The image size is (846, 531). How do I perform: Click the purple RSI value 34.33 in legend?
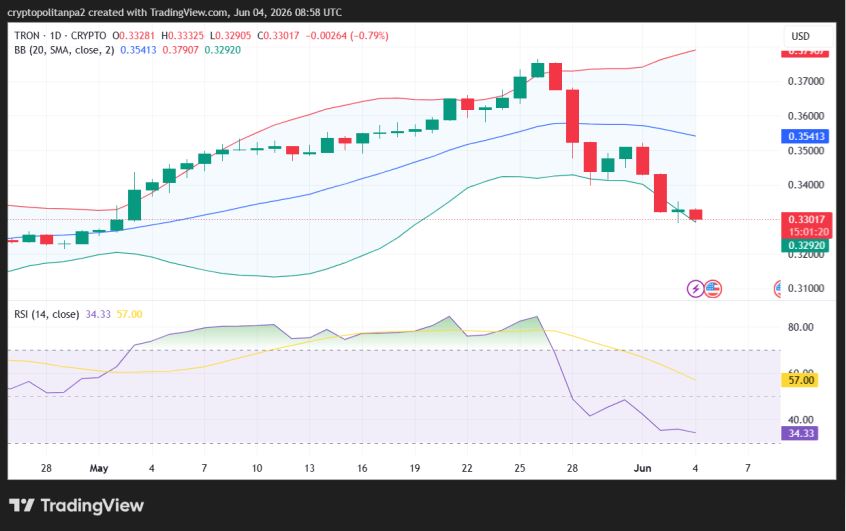click(98, 314)
